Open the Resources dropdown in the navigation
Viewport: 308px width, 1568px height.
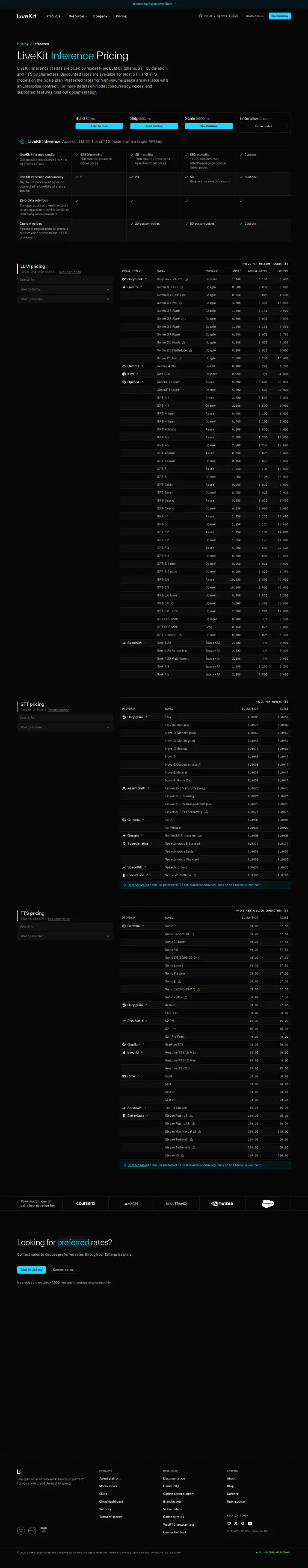pos(78,16)
